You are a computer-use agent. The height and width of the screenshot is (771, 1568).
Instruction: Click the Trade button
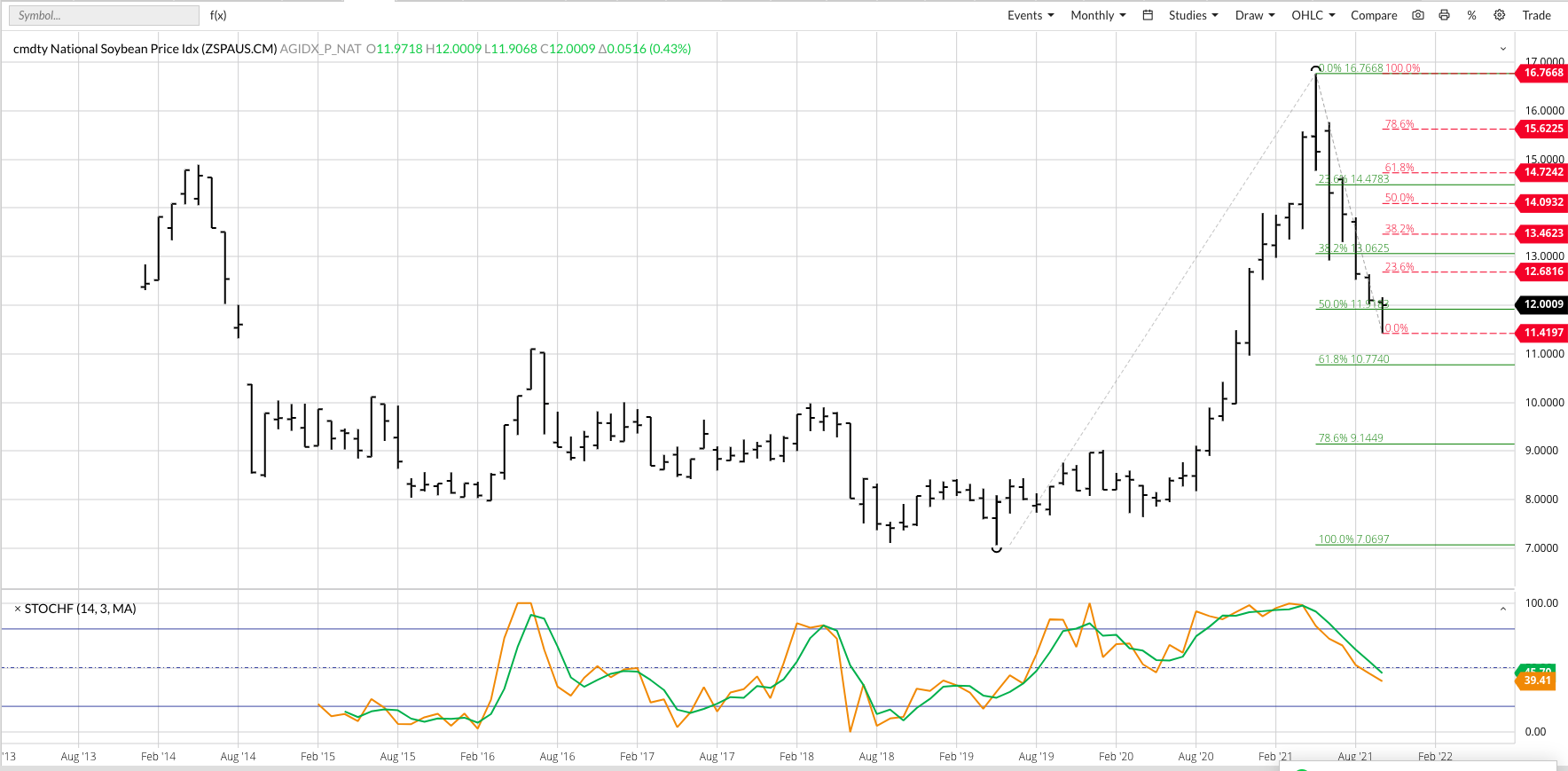(x=1536, y=15)
